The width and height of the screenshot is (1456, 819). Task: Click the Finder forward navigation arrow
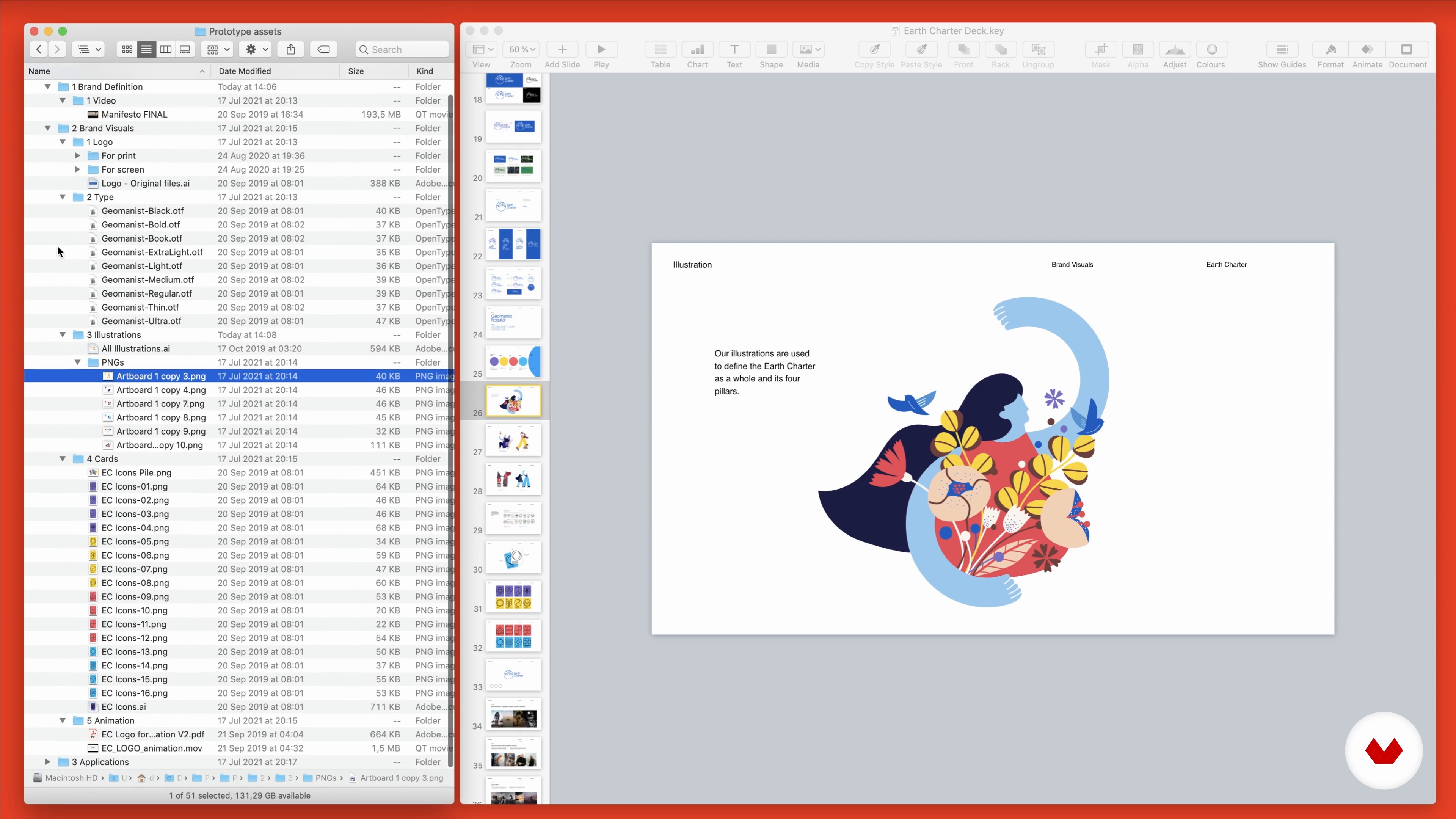pyautogui.click(x=57, y=49)
